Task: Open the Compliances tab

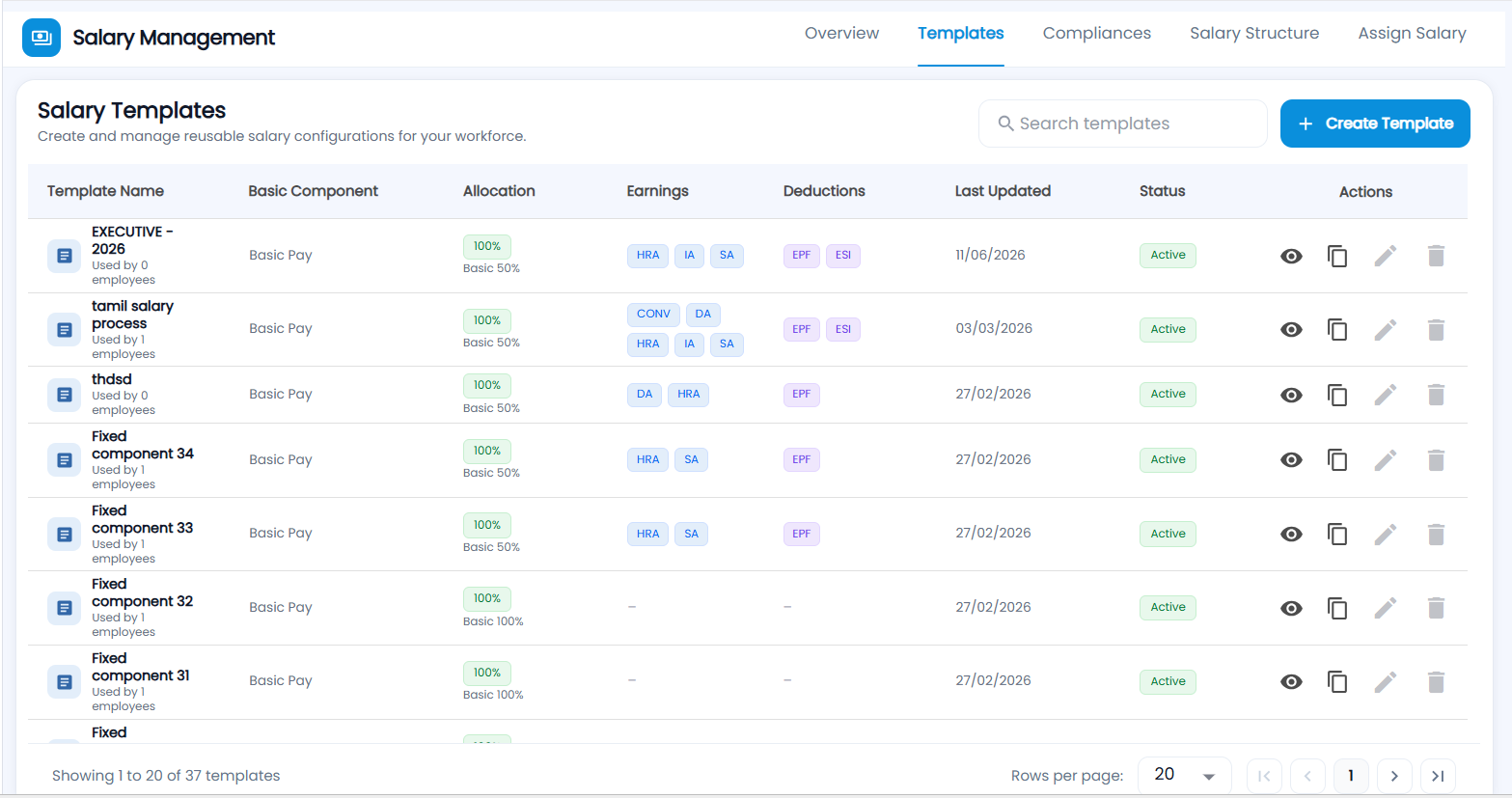Action: 1097,33
